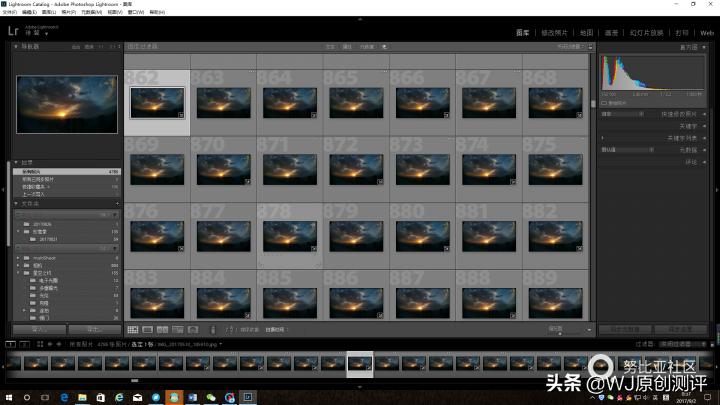Expand the Metadata panel
The width and height of the screenshot is (720, 405).
point(705,149)
